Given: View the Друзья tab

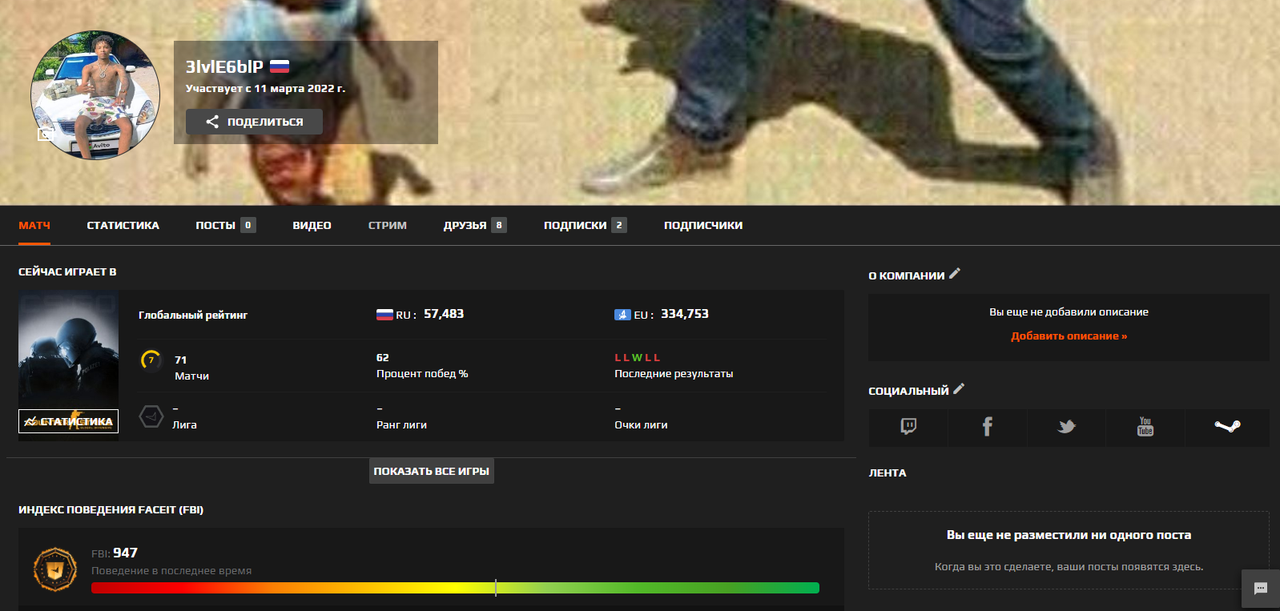Looking at the screenshot, I should (474, 225).
